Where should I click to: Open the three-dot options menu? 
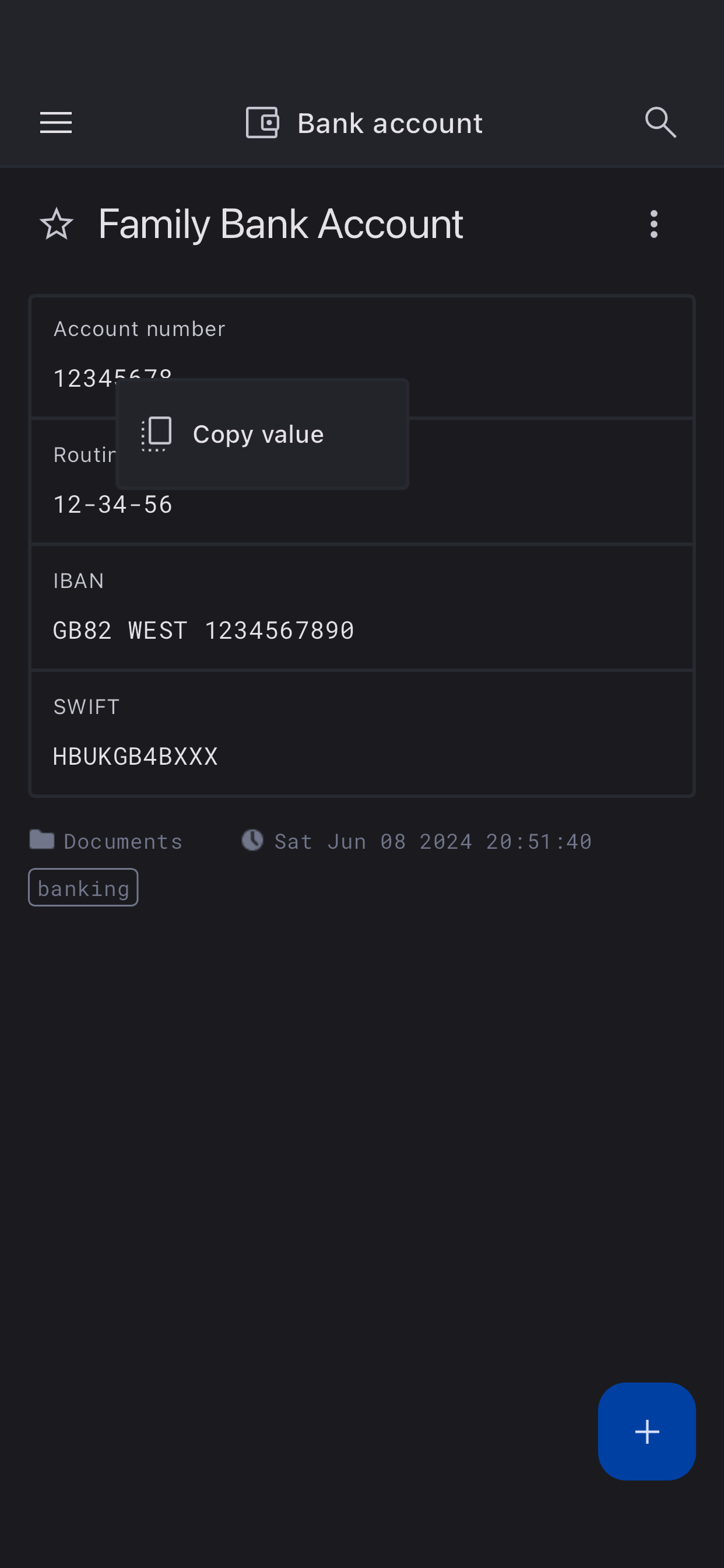point(653,225)
